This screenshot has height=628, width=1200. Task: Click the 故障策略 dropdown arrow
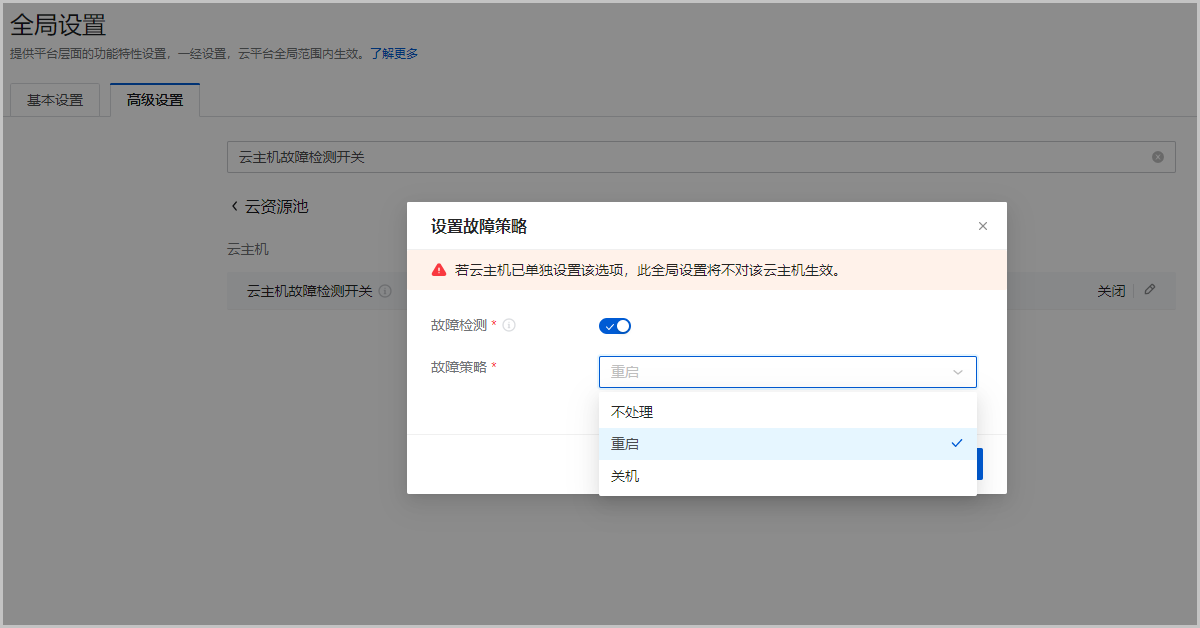pyautogui.click(x=957, y=372)
